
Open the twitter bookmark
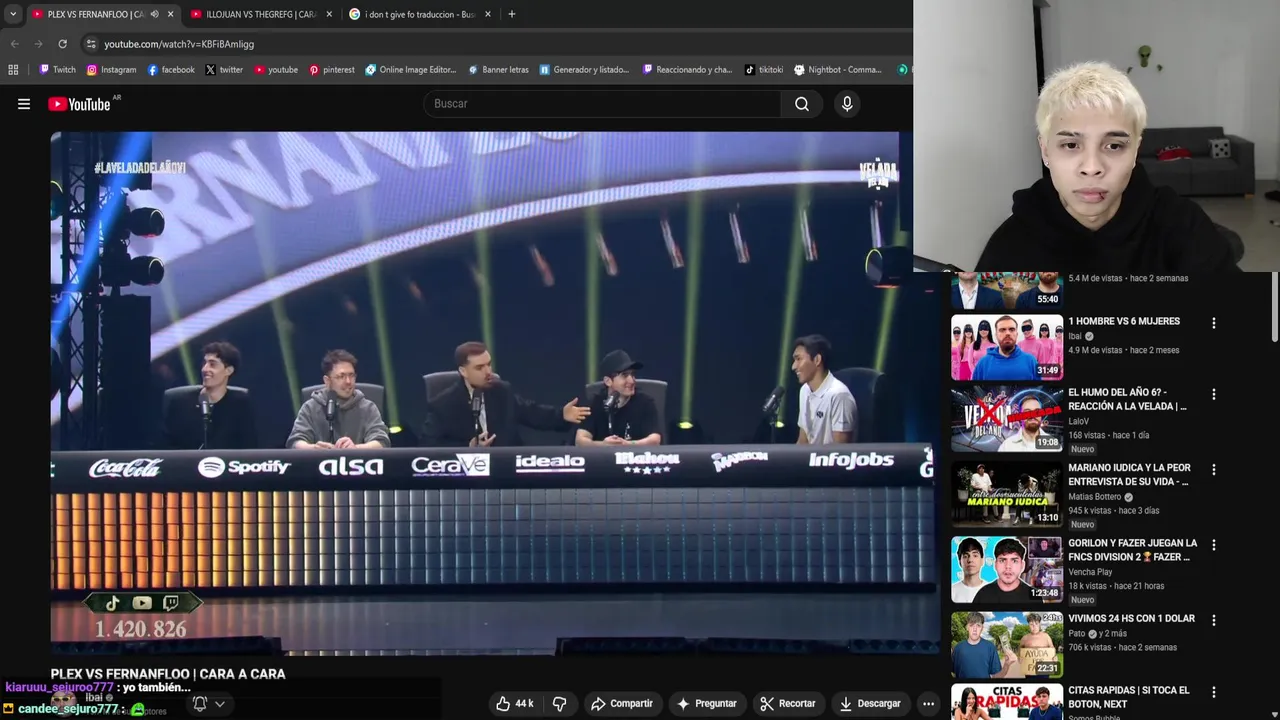click(224, 70)
